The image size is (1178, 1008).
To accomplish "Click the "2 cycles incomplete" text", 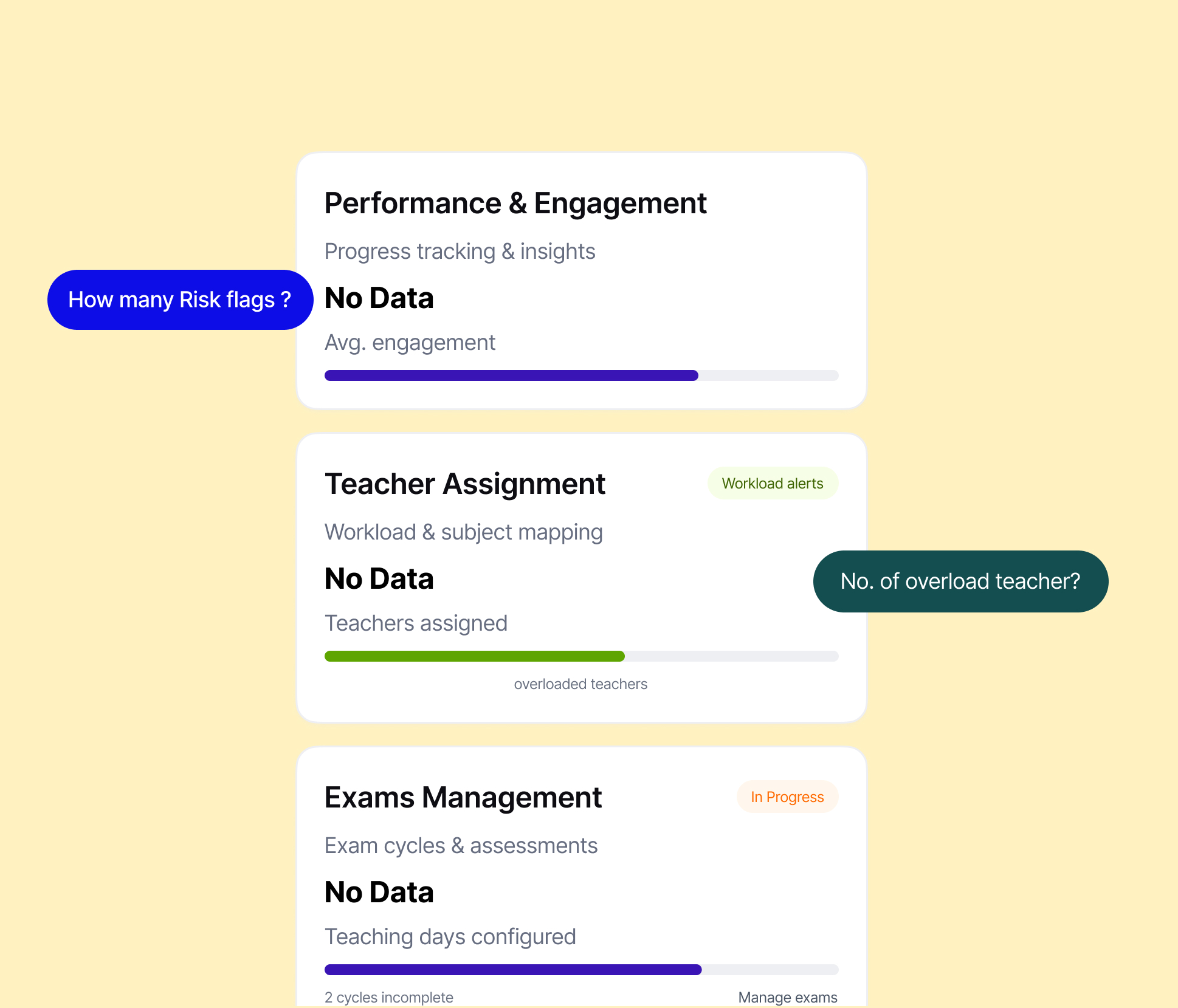I will click(x=389, y=997).
